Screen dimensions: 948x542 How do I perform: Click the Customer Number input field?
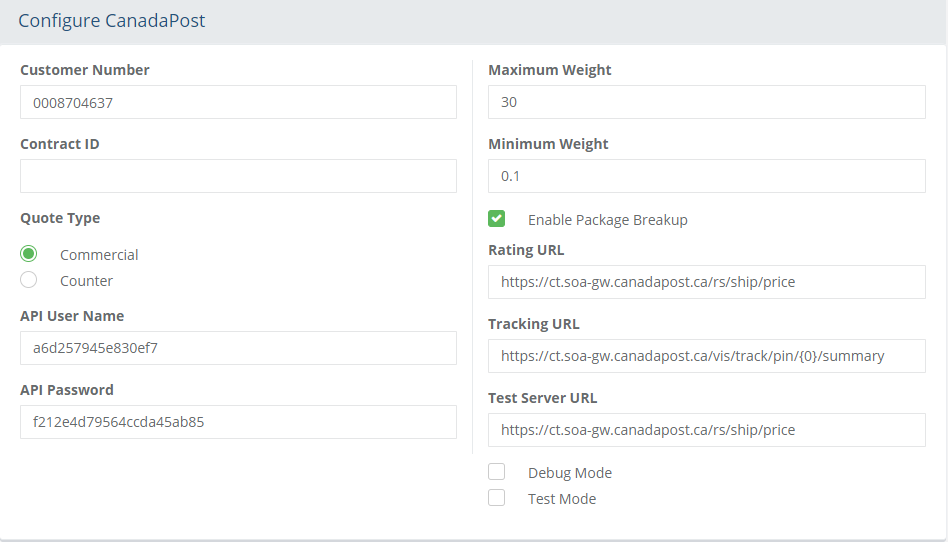[238, 102]
